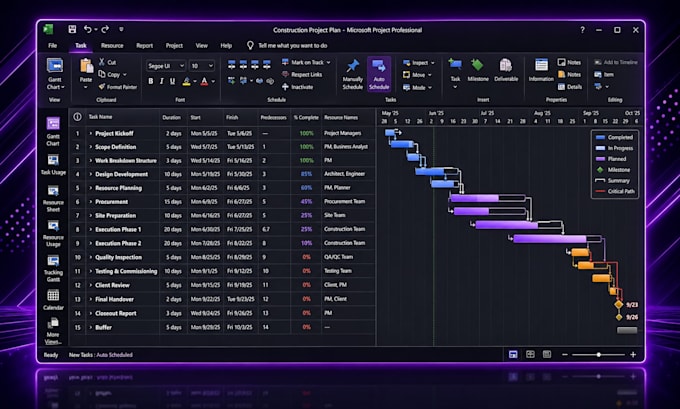Open Resource Usage view in sidebar

pyautogui.click(x=53, y=234)
